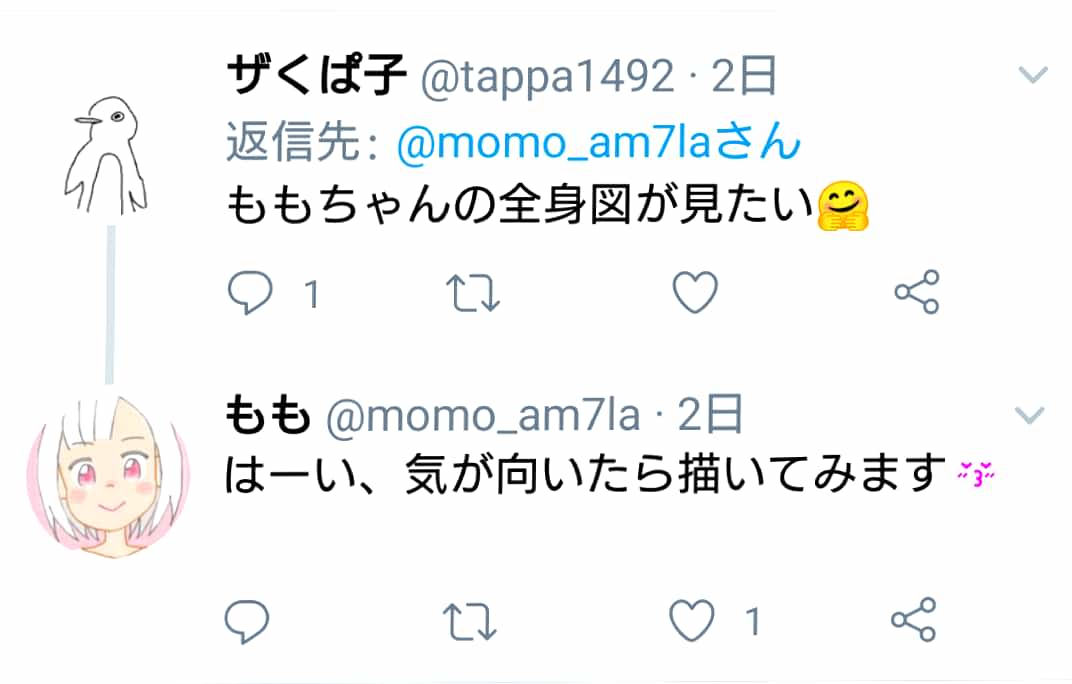Open the gray @momo_am7la handle in reply
This screenshot has width=1072, height=684.
tap(483, 416)
